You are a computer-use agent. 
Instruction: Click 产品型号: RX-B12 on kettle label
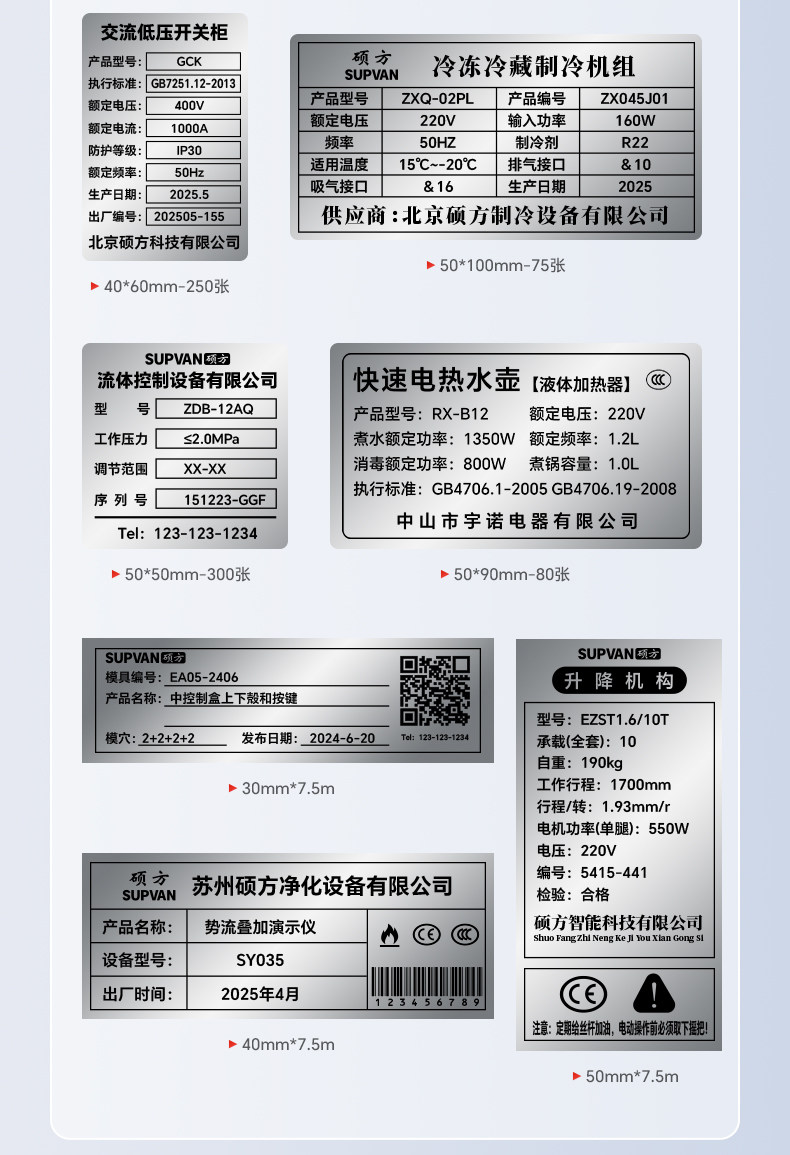click(421, 414)
